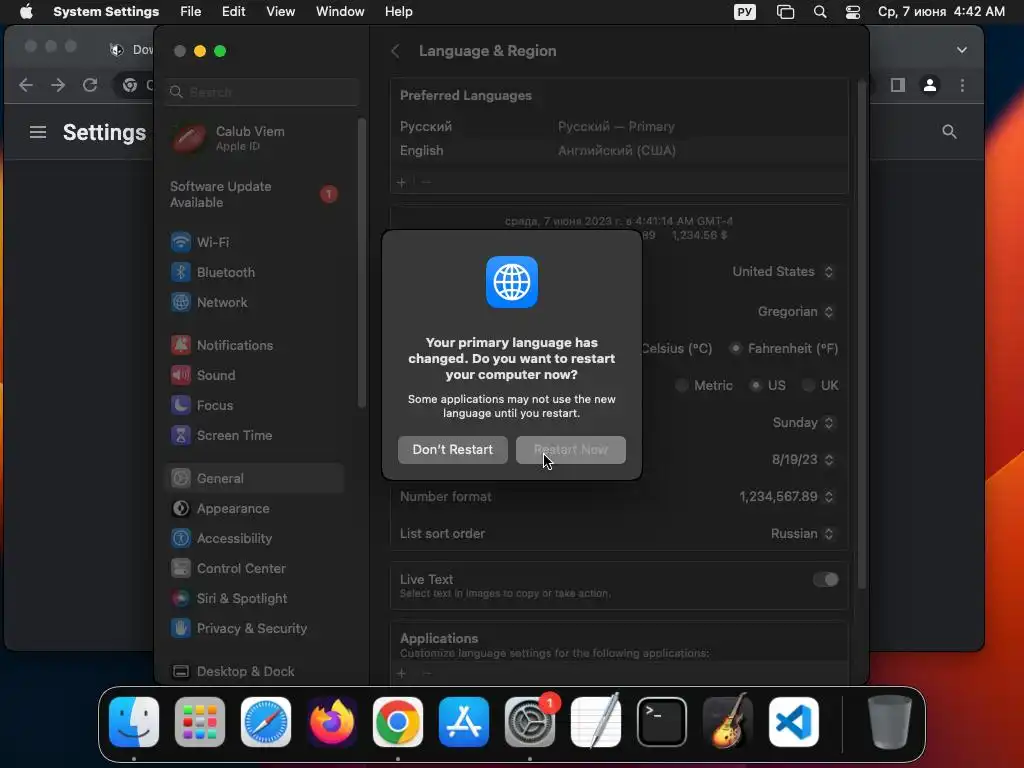Viewport: 1024px width, 768px height.
Task: Open the View menu
Action: pos(280,12)
